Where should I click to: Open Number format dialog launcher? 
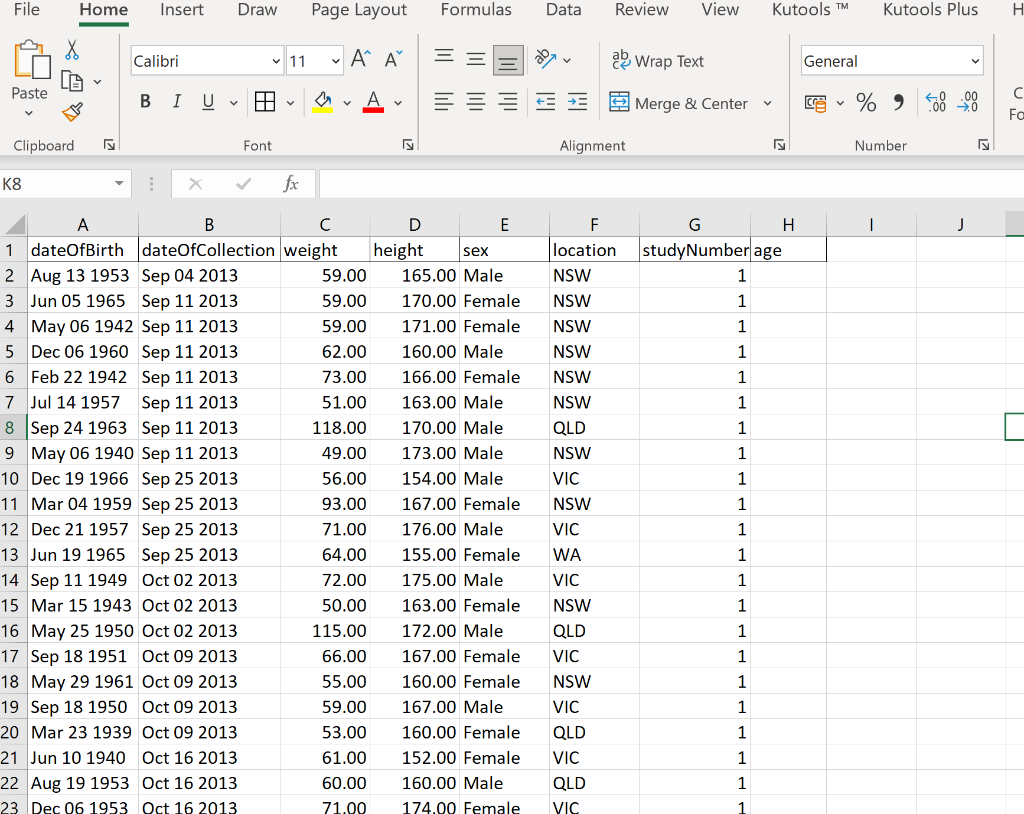pyautogui.click(x=984, y=145)
